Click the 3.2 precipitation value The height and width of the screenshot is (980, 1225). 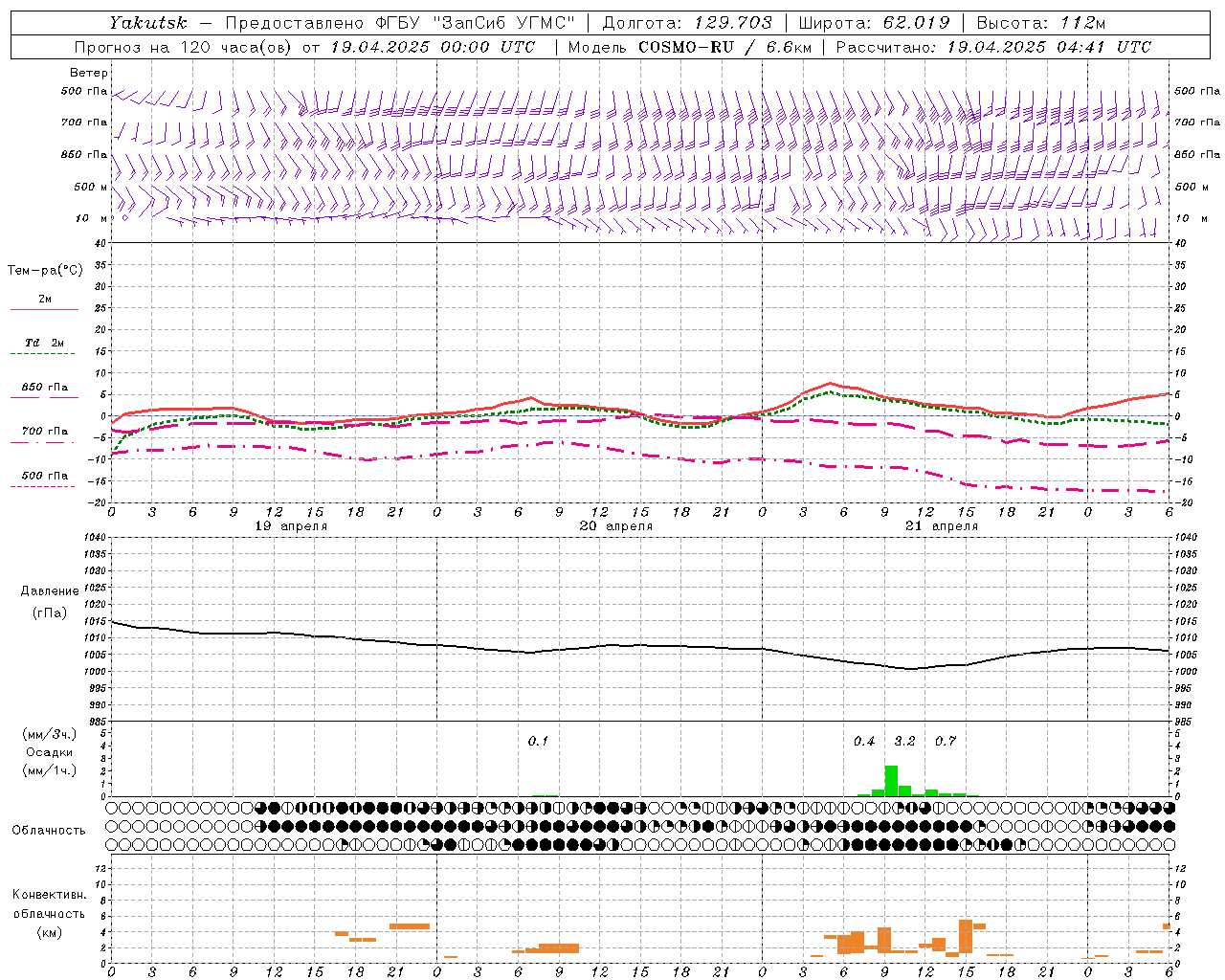904,742
